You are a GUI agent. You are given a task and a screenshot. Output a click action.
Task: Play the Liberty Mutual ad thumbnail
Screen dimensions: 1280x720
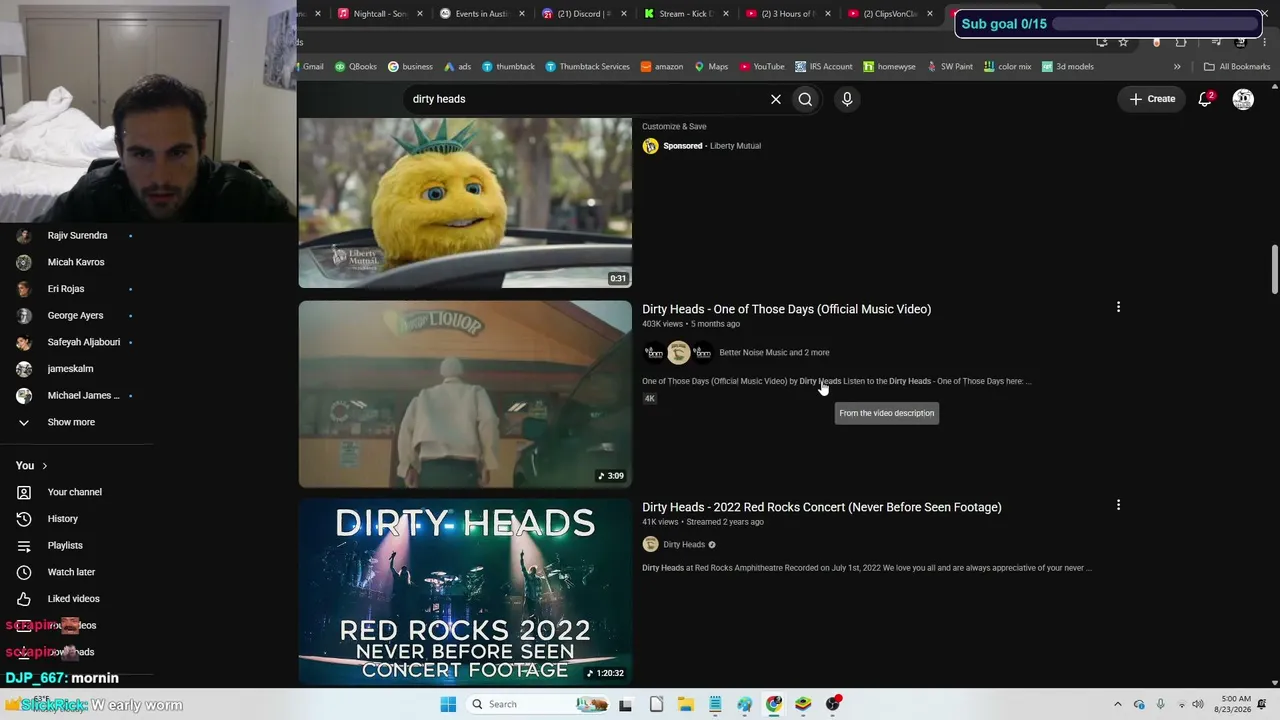(465, 203)
